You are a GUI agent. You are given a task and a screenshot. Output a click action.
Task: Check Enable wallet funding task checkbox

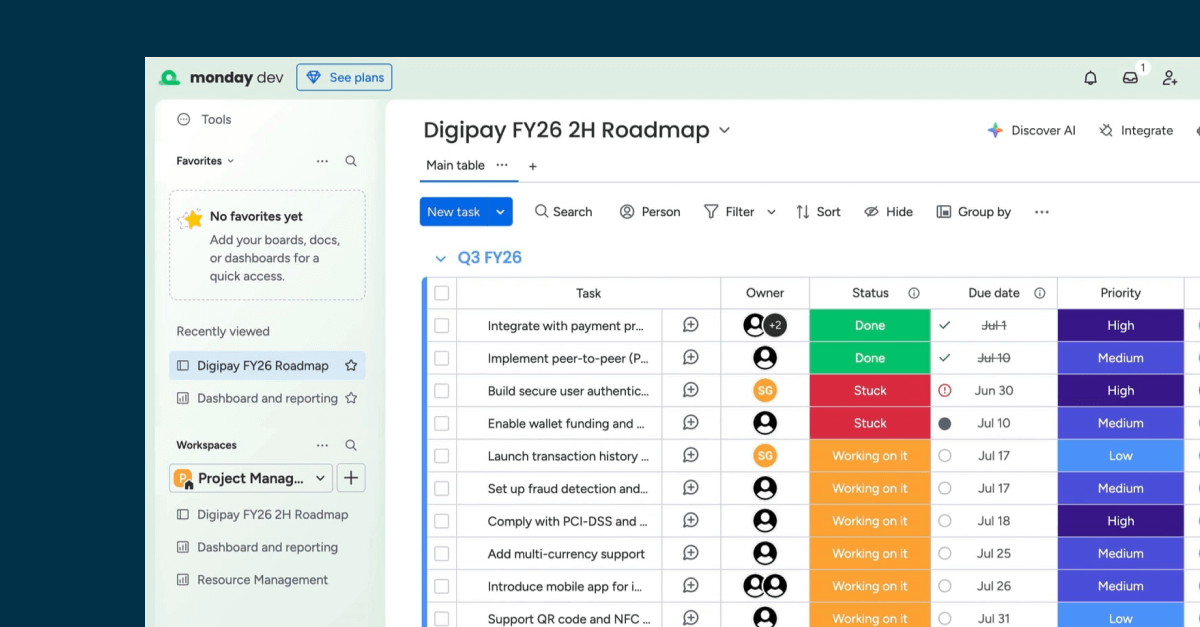[x=442, y=423]
